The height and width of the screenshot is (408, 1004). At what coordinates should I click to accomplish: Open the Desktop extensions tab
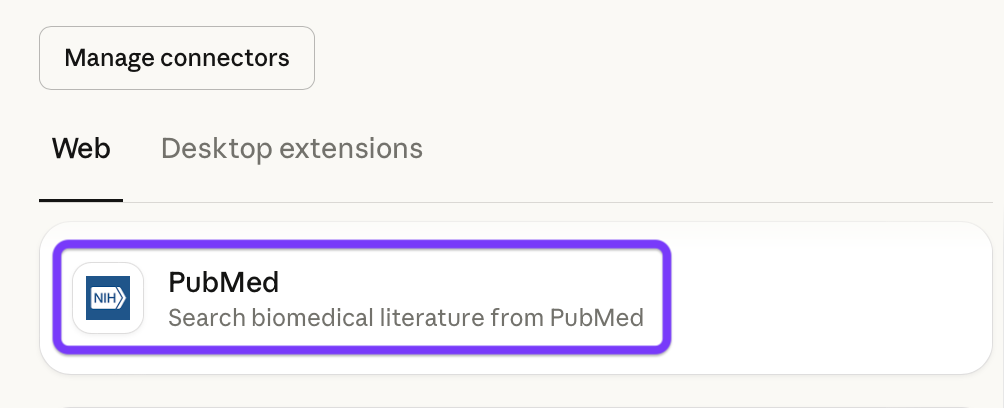[292, 149]
